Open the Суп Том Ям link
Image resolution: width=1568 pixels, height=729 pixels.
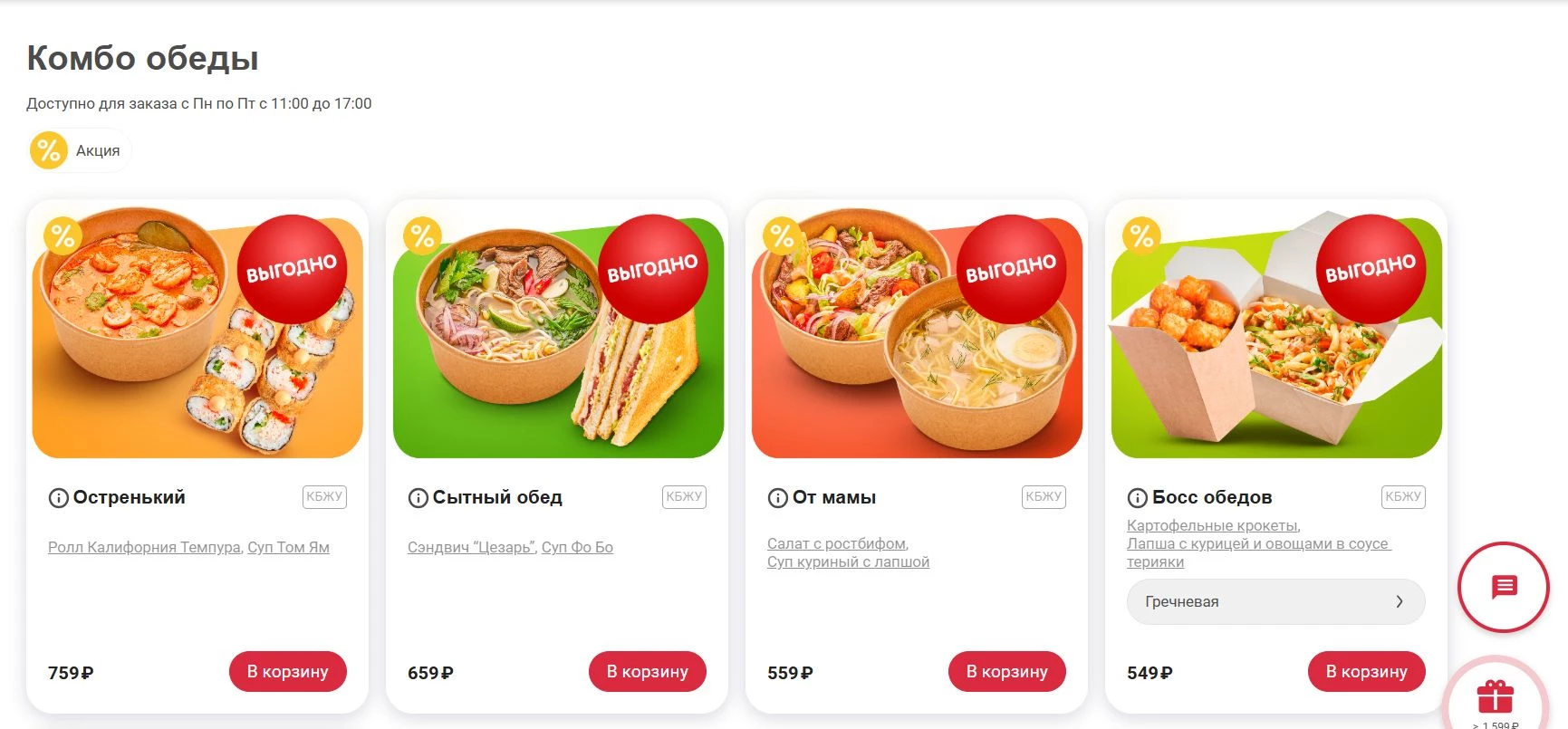point(288,547)
